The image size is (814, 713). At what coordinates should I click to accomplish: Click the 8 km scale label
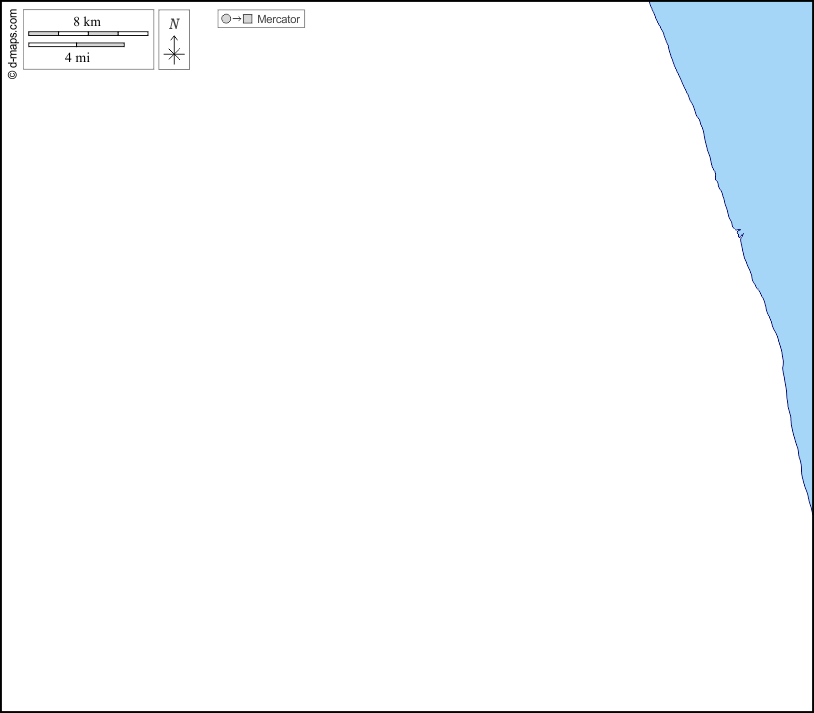click(x=87, y=22)
